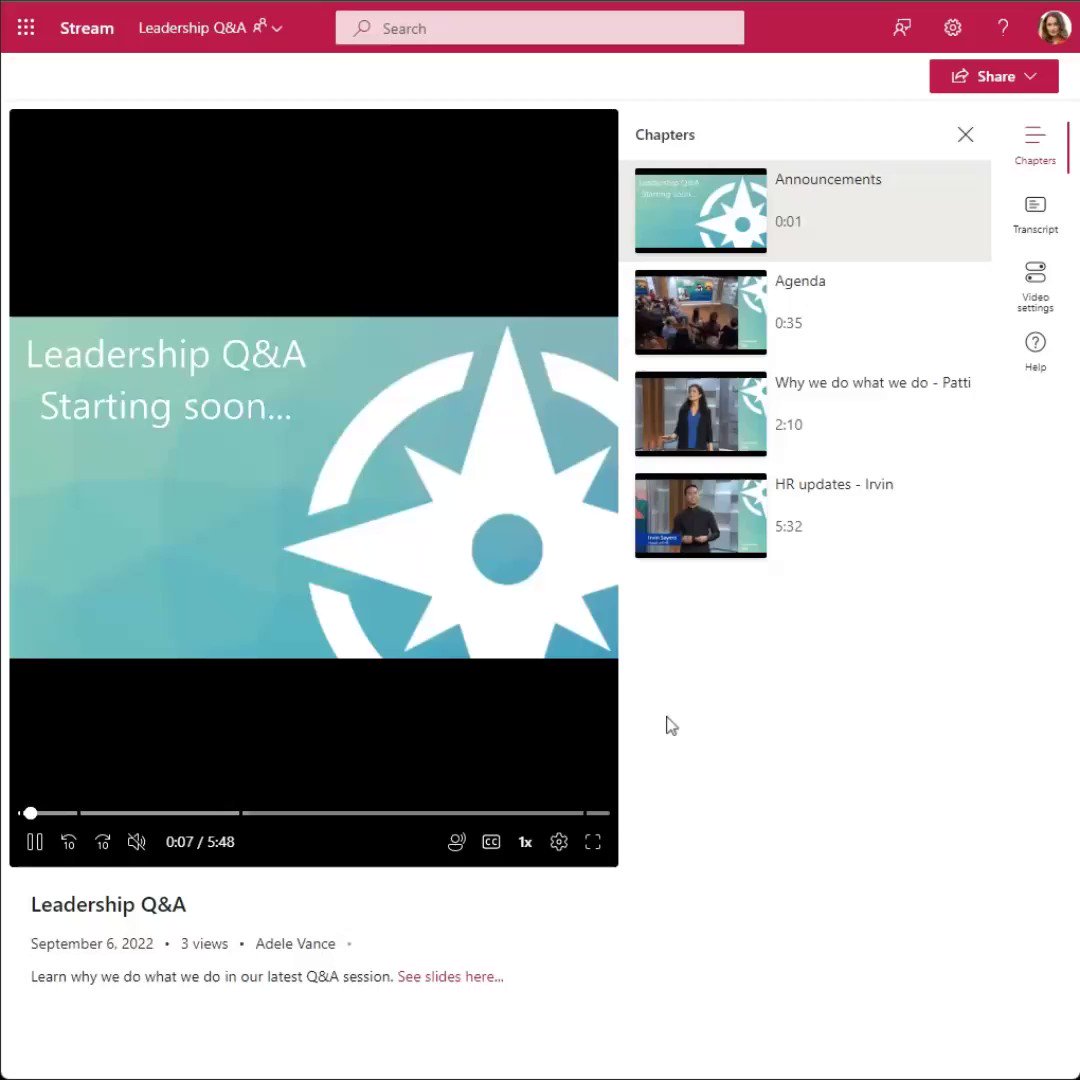
Task: Open Video settings in the sidebar
Action: pos(1035,285)
